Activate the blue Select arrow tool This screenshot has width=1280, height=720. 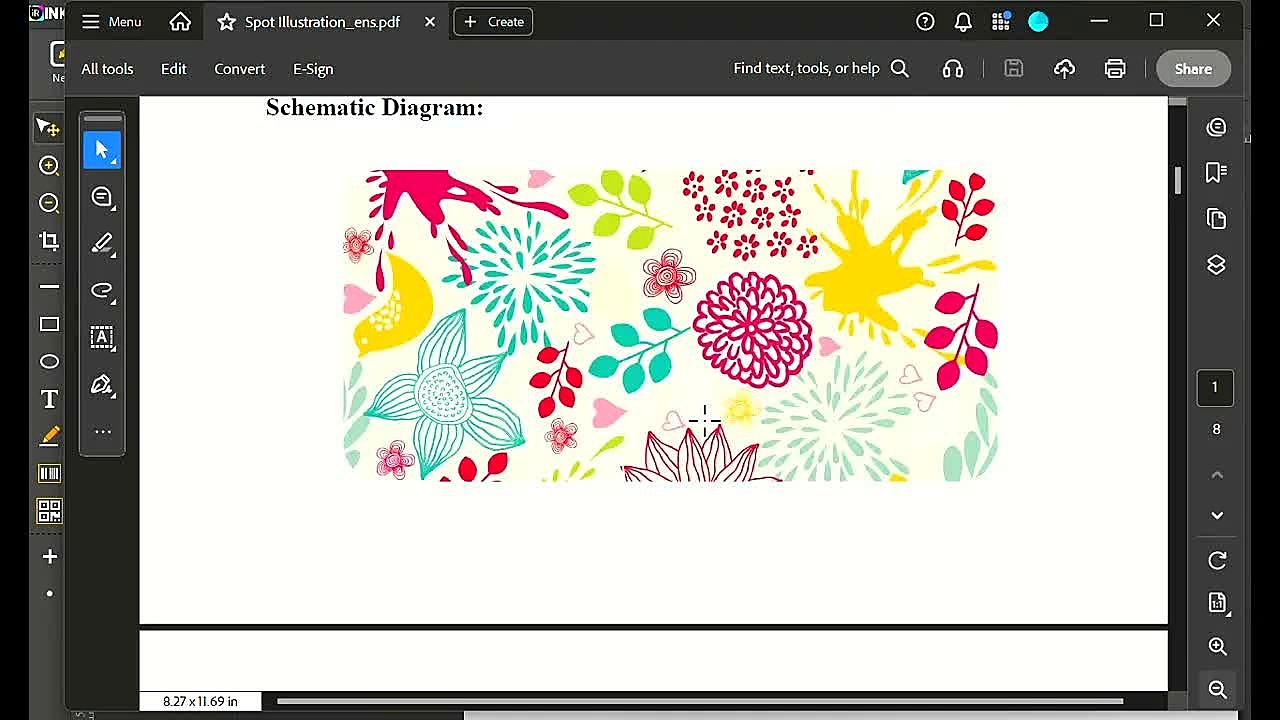pyautogui.click(x=102, y=150)
